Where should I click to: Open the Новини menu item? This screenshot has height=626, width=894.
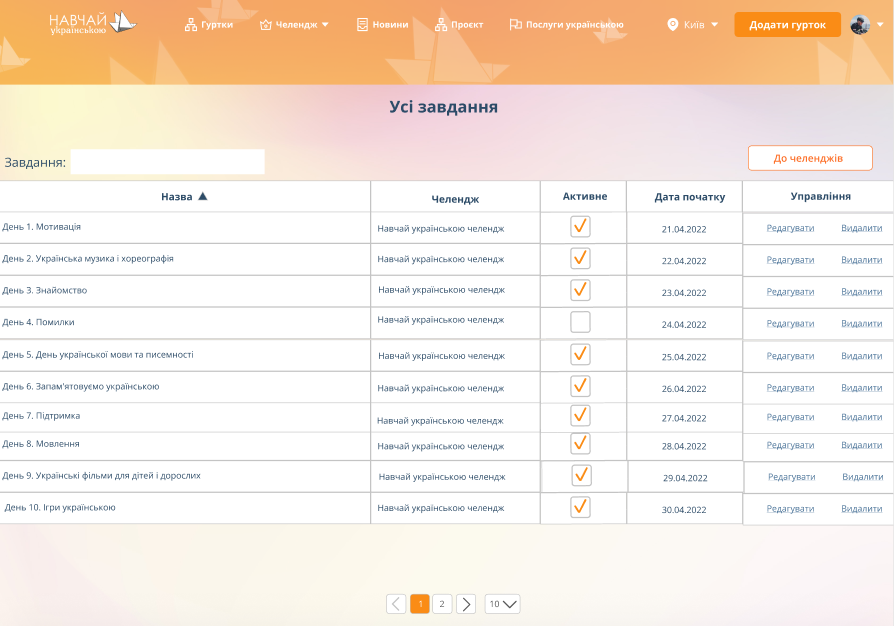click(x=383, y=25)
